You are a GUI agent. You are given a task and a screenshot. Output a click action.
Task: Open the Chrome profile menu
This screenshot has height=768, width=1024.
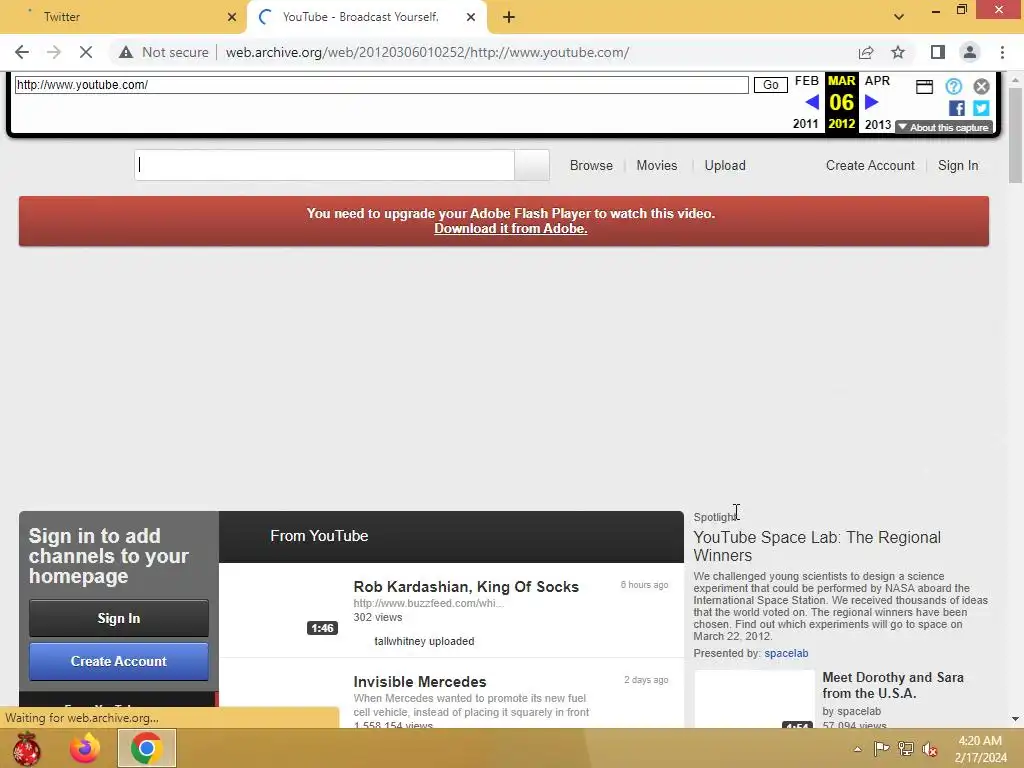pos(970,52)
